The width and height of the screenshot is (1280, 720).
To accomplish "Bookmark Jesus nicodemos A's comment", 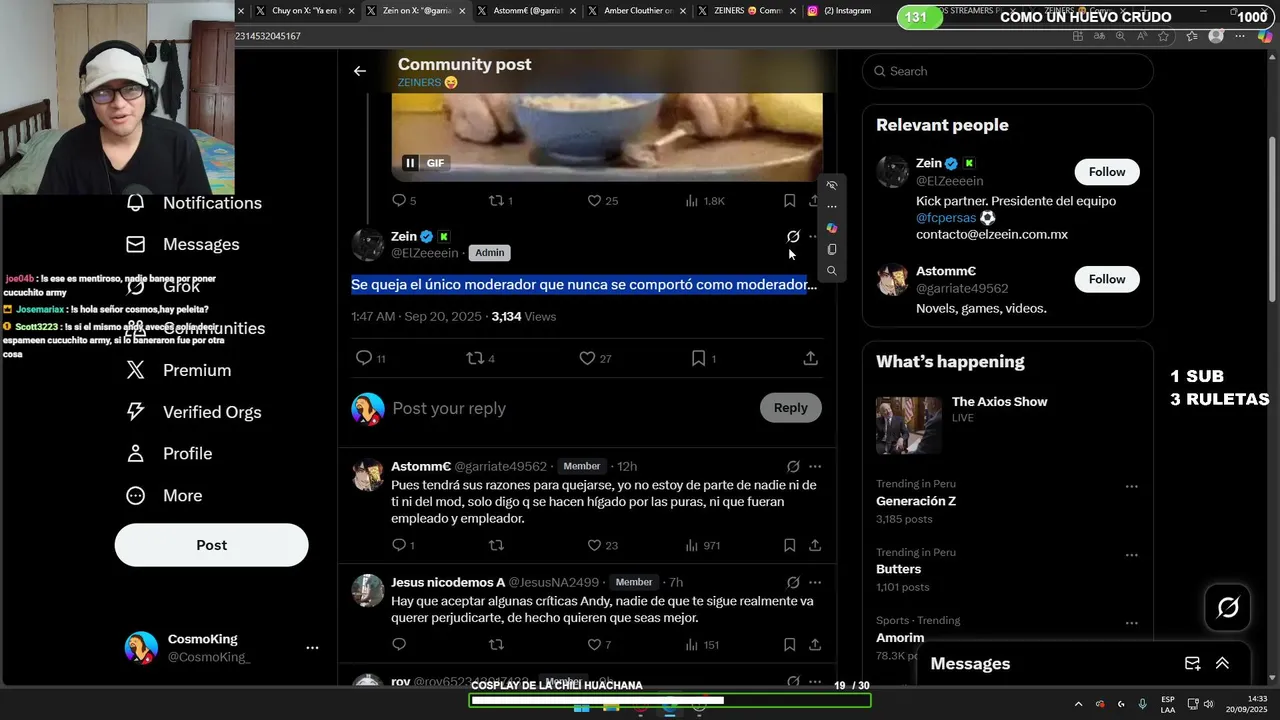I will pyautogui.click(x=789, y=644).
